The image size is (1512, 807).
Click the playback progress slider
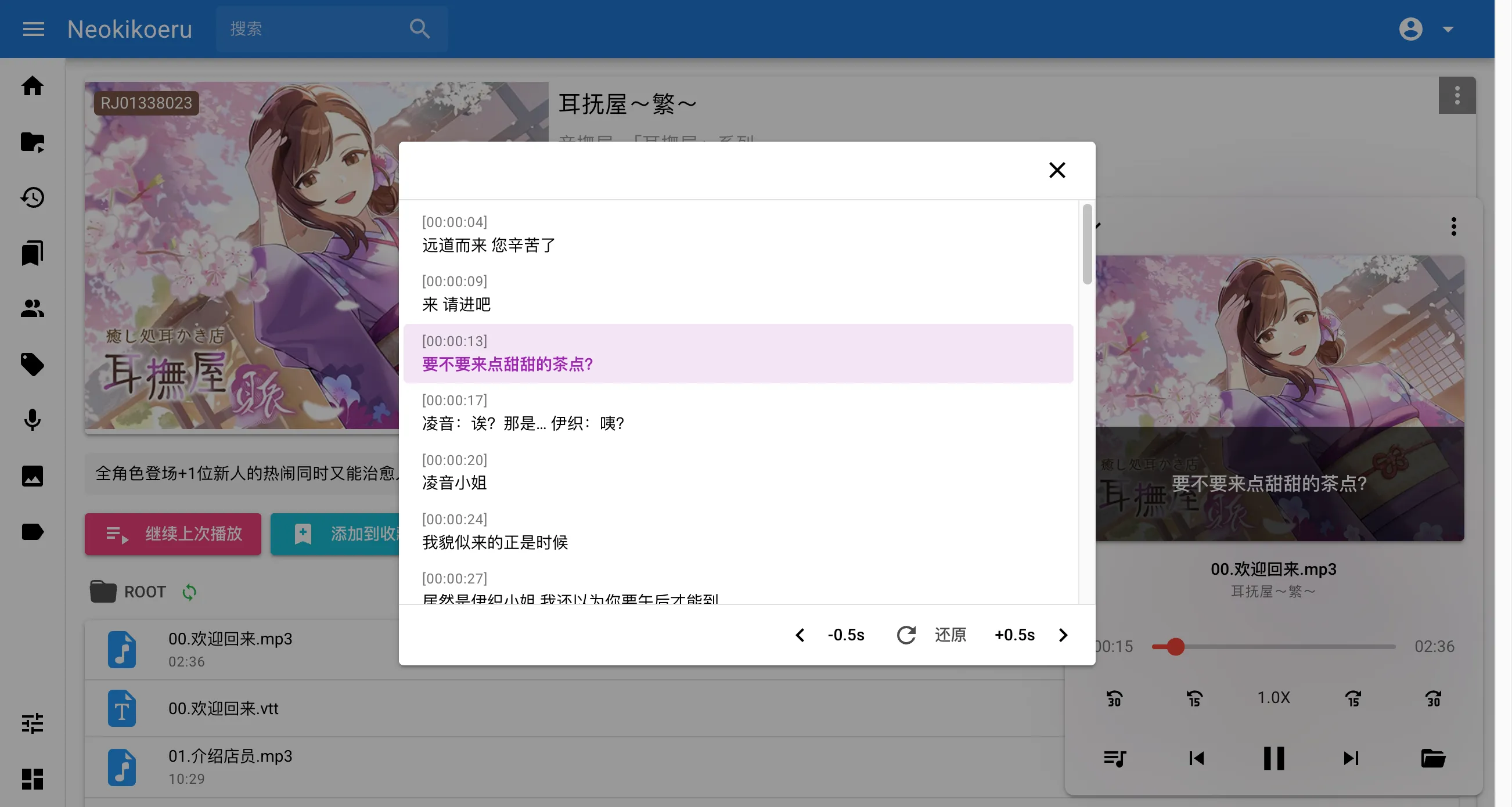point(1274,647)
